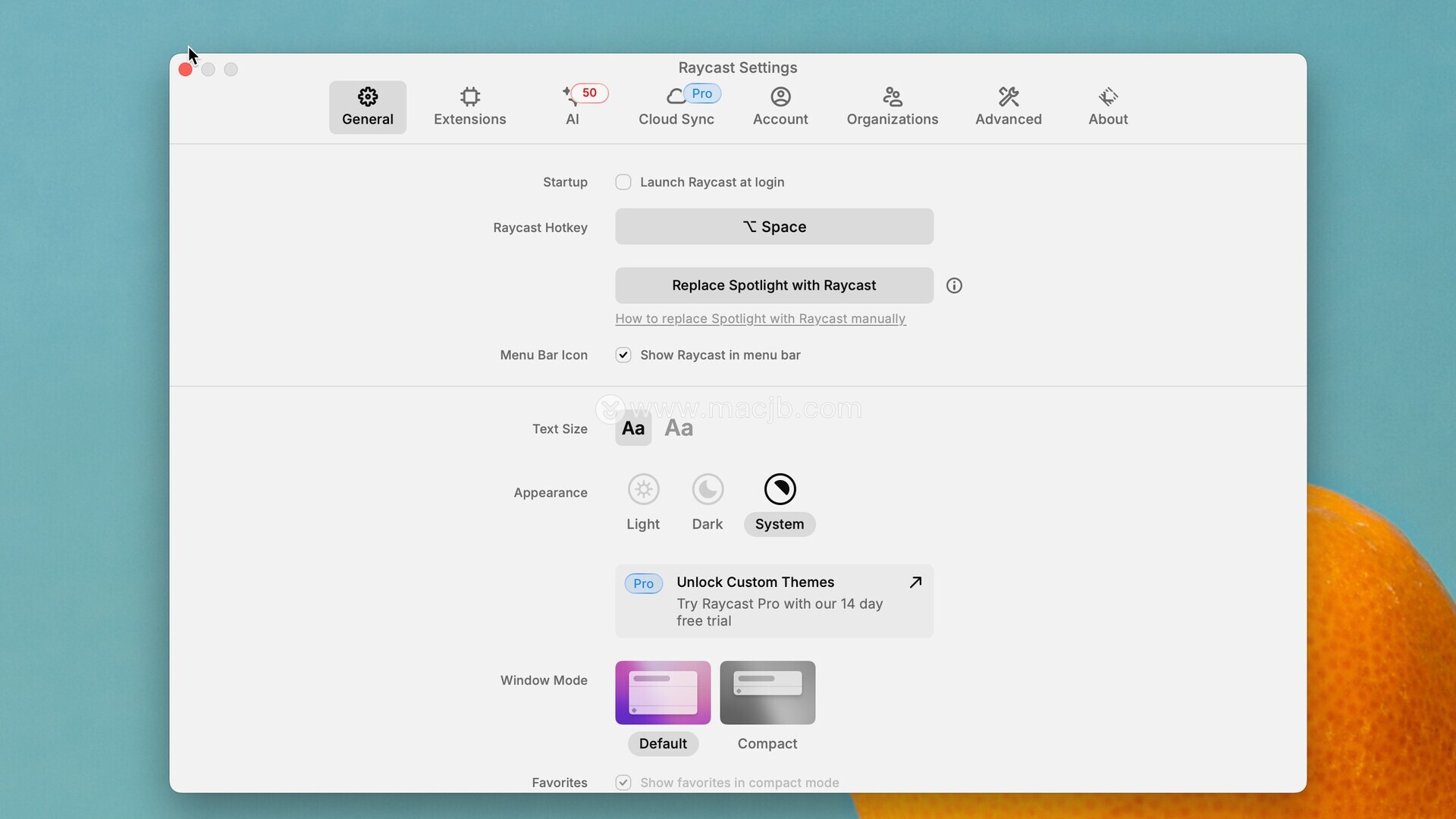Go to the Cloud Sync tab
The height and width of the screenshot is (819, 1456).
(676, 107)
